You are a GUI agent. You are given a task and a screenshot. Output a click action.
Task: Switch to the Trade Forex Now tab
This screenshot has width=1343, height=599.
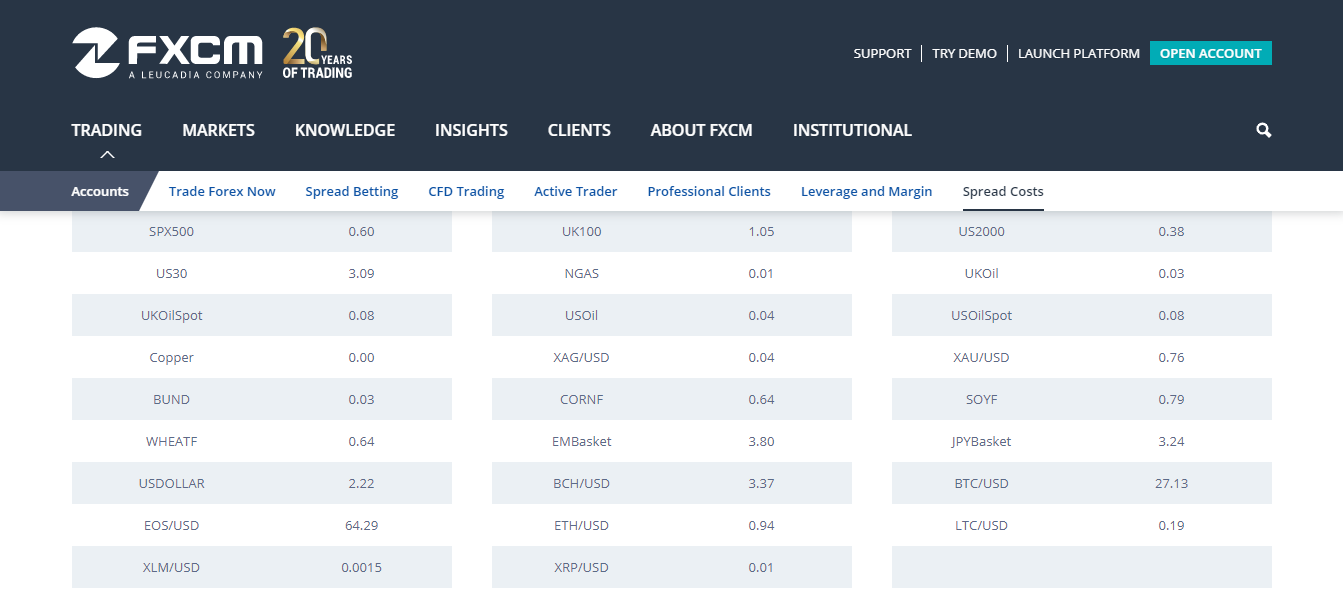tap(222, 191)
